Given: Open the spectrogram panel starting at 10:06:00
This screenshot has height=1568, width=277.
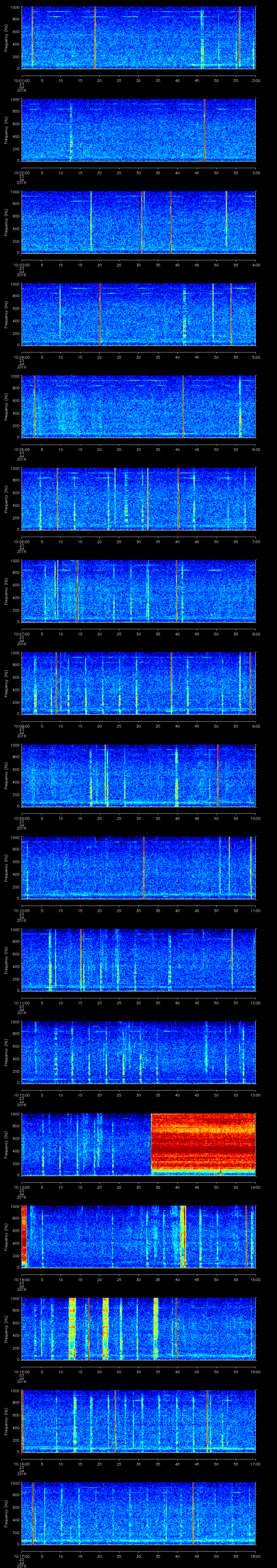Looking at the screenshot, I should [x=138, y=499].
